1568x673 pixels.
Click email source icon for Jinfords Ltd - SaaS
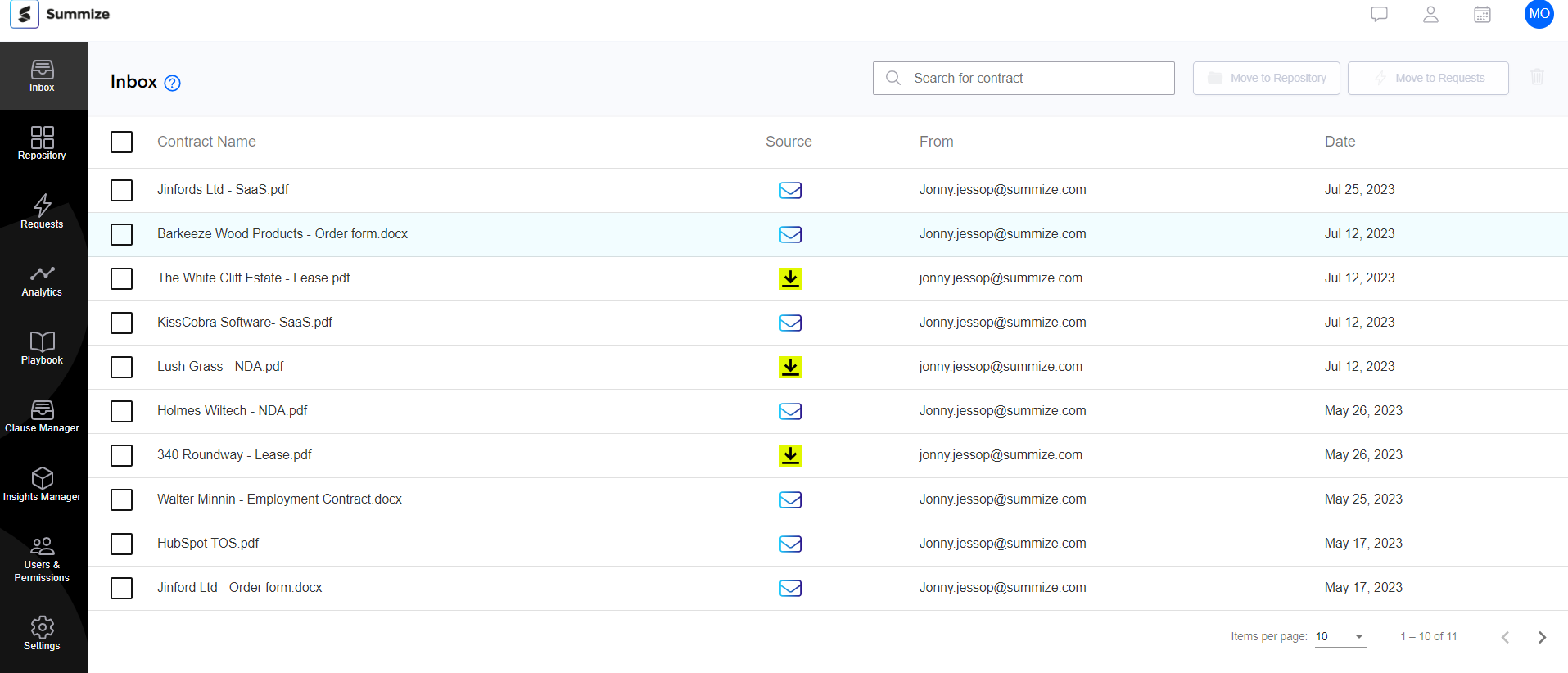(x=790, y=190)
